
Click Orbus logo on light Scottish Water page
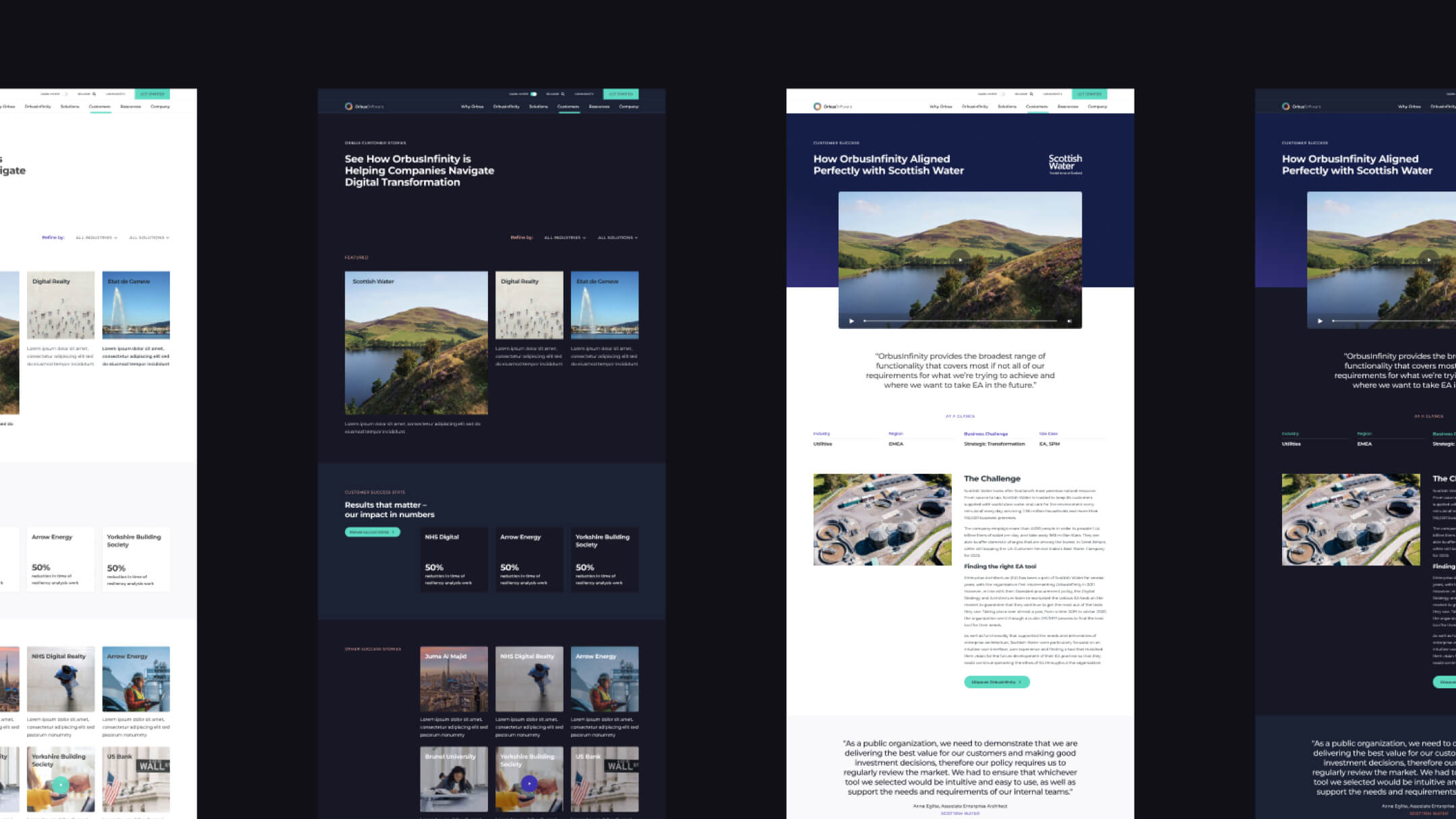[x=832, y=107]
